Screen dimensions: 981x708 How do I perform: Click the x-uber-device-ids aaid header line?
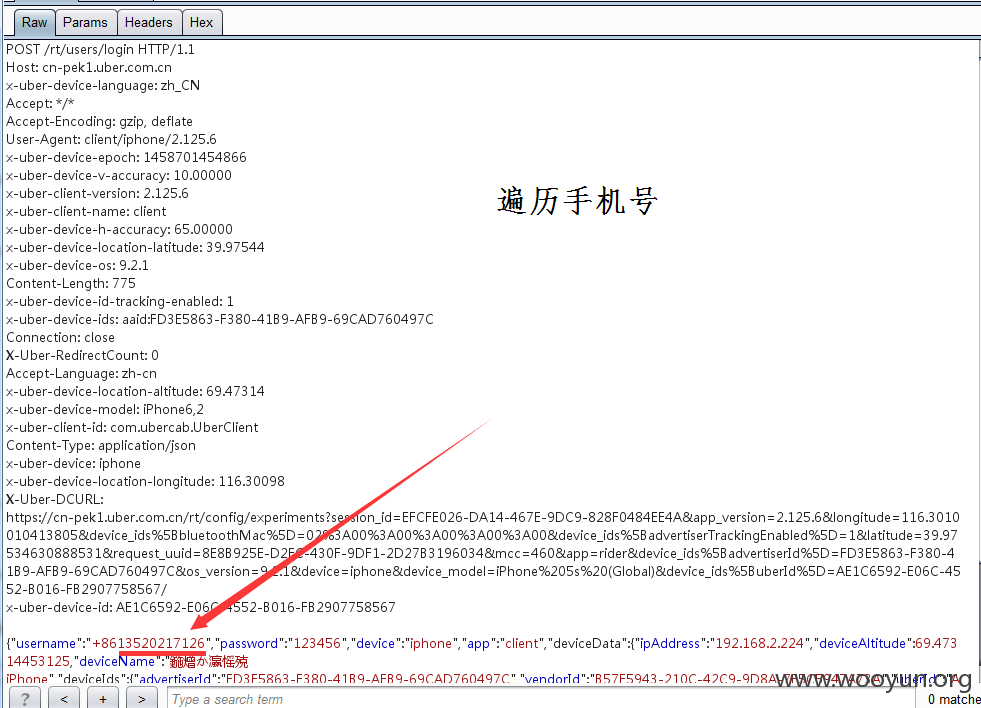tap(220, 320)
